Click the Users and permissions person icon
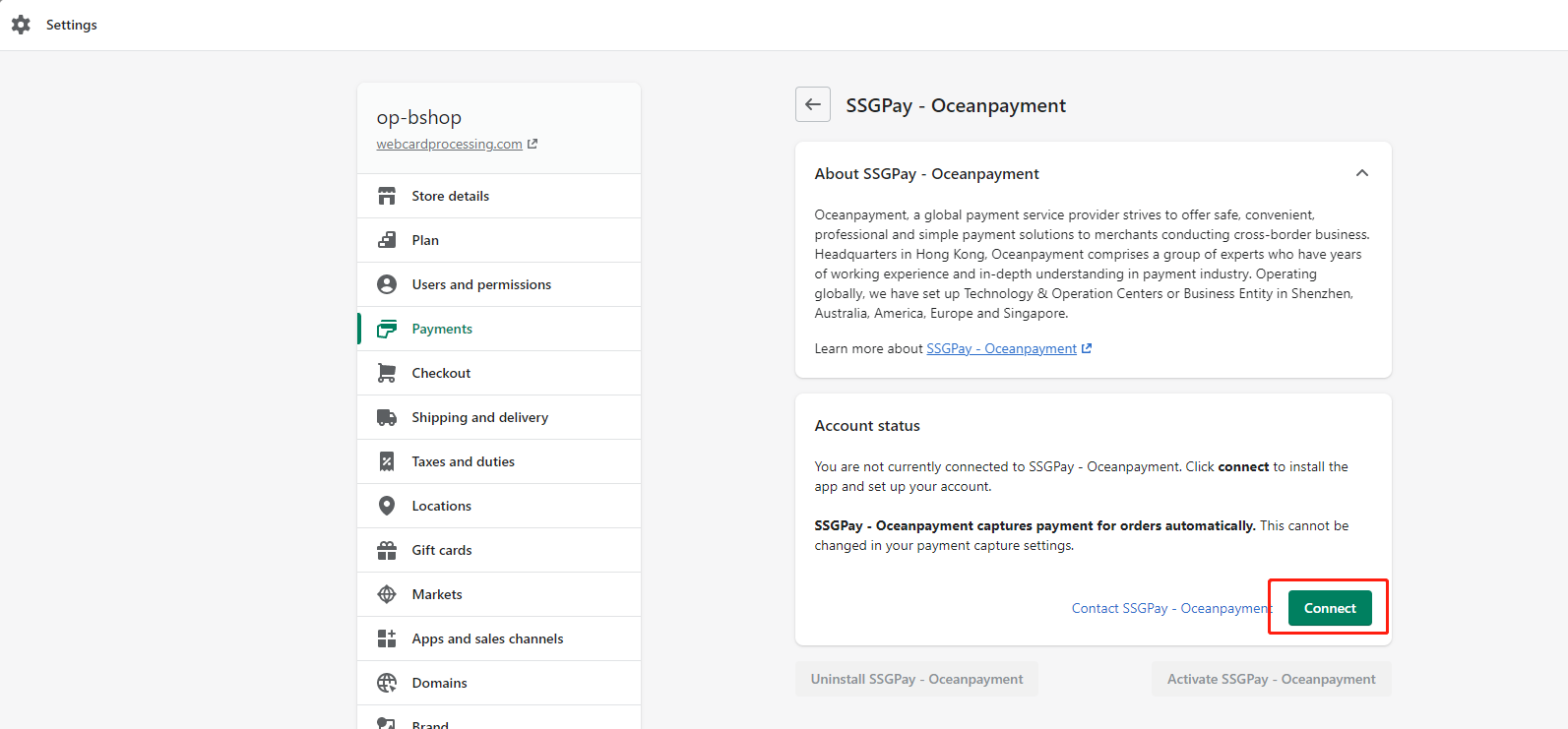This screenshot has height=729, width=1568. 387,284
